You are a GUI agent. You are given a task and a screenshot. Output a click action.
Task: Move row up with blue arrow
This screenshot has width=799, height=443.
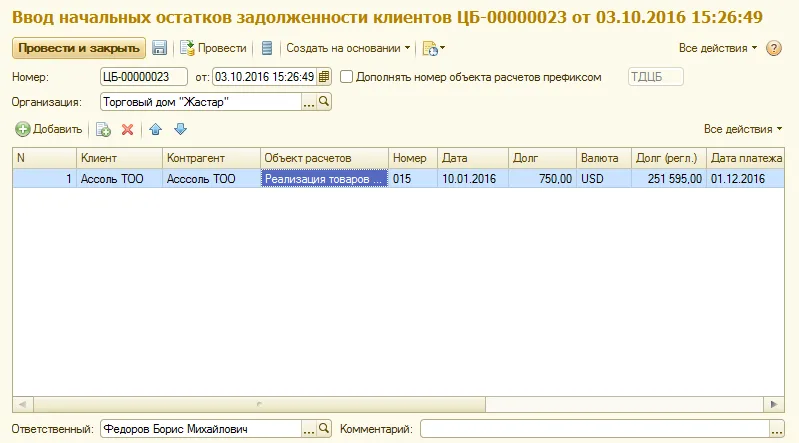[x=155, y=129]
